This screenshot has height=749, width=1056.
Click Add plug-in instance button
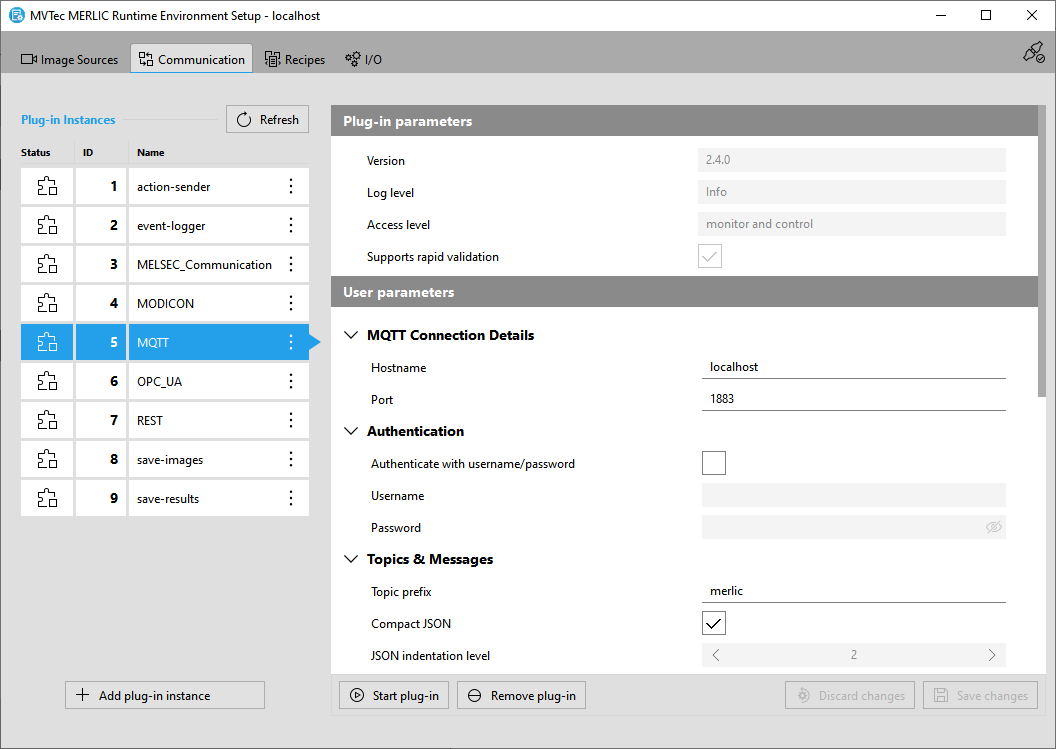click(165, 695)
